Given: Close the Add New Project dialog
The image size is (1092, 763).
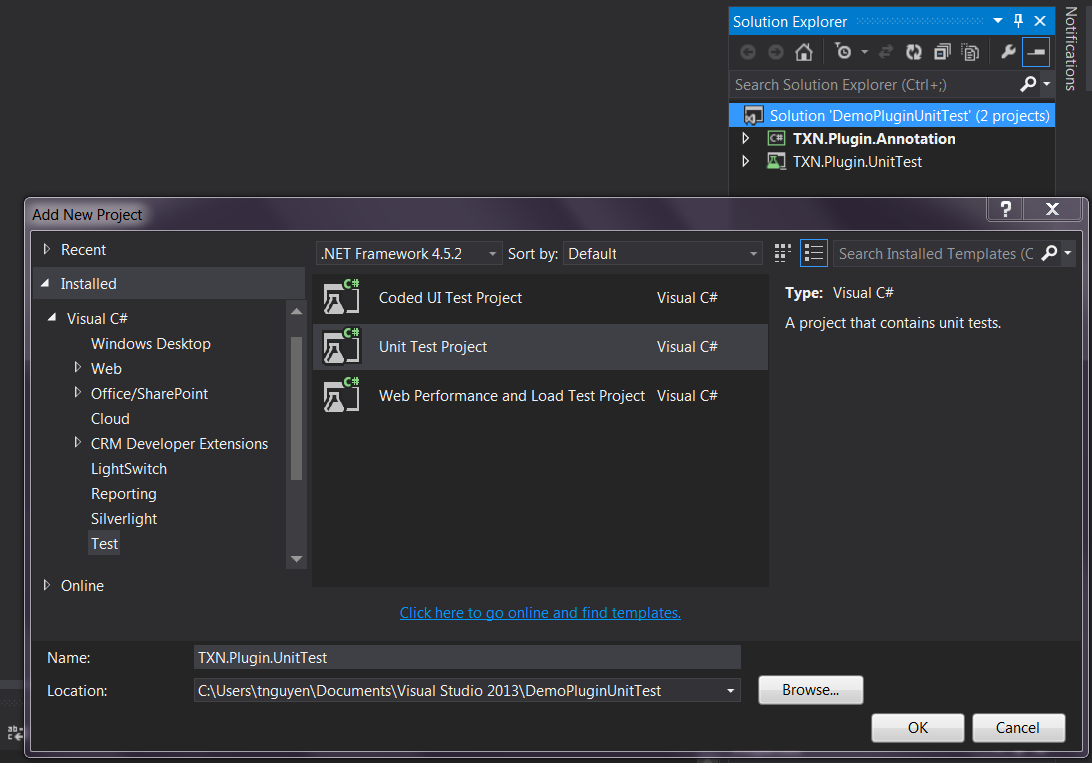Looking at the screenshot, I should coord(1052,209).
